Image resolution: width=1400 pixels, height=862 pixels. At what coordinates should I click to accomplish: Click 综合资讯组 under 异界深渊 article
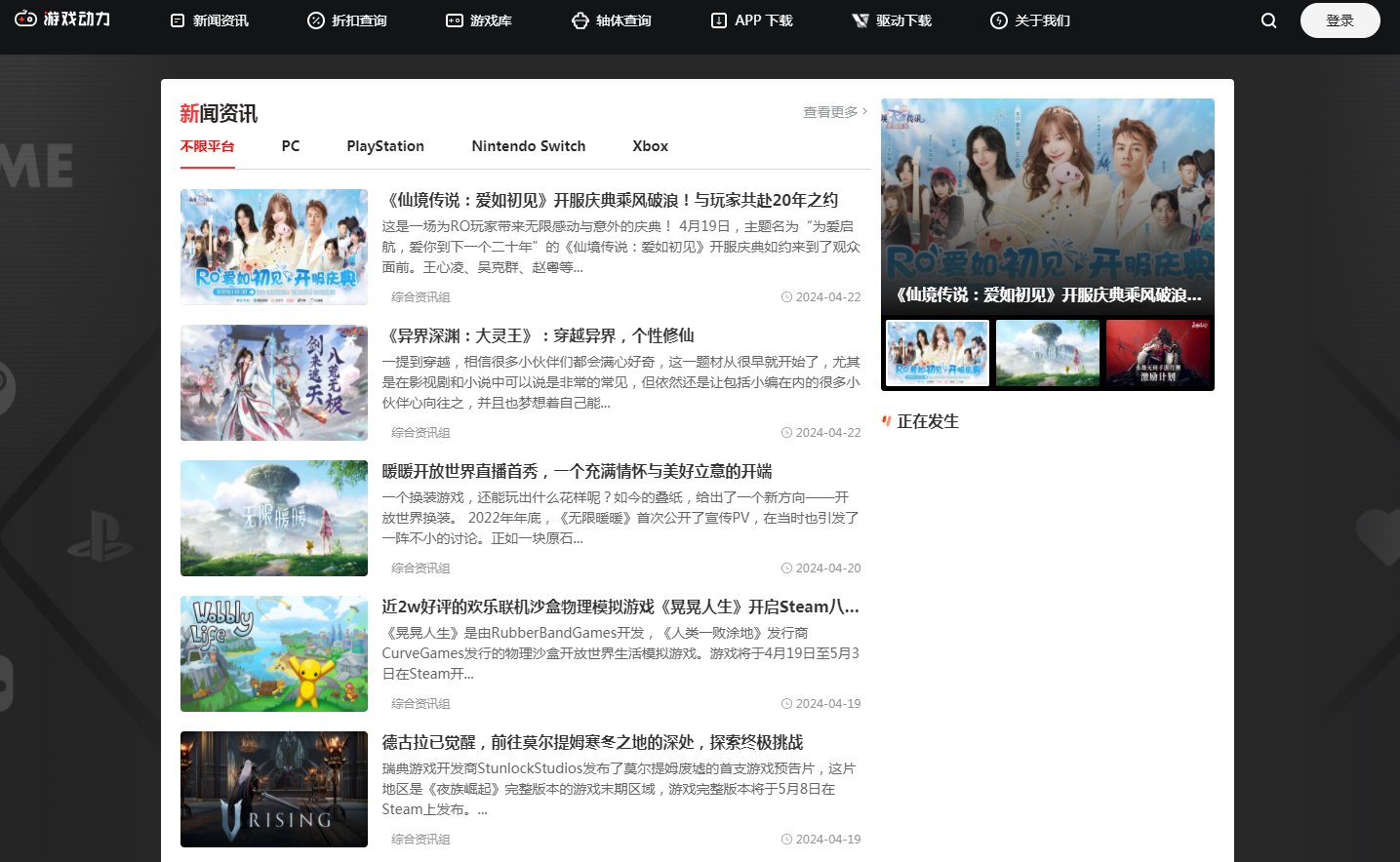pyautogui.click(x=420, y=433)
